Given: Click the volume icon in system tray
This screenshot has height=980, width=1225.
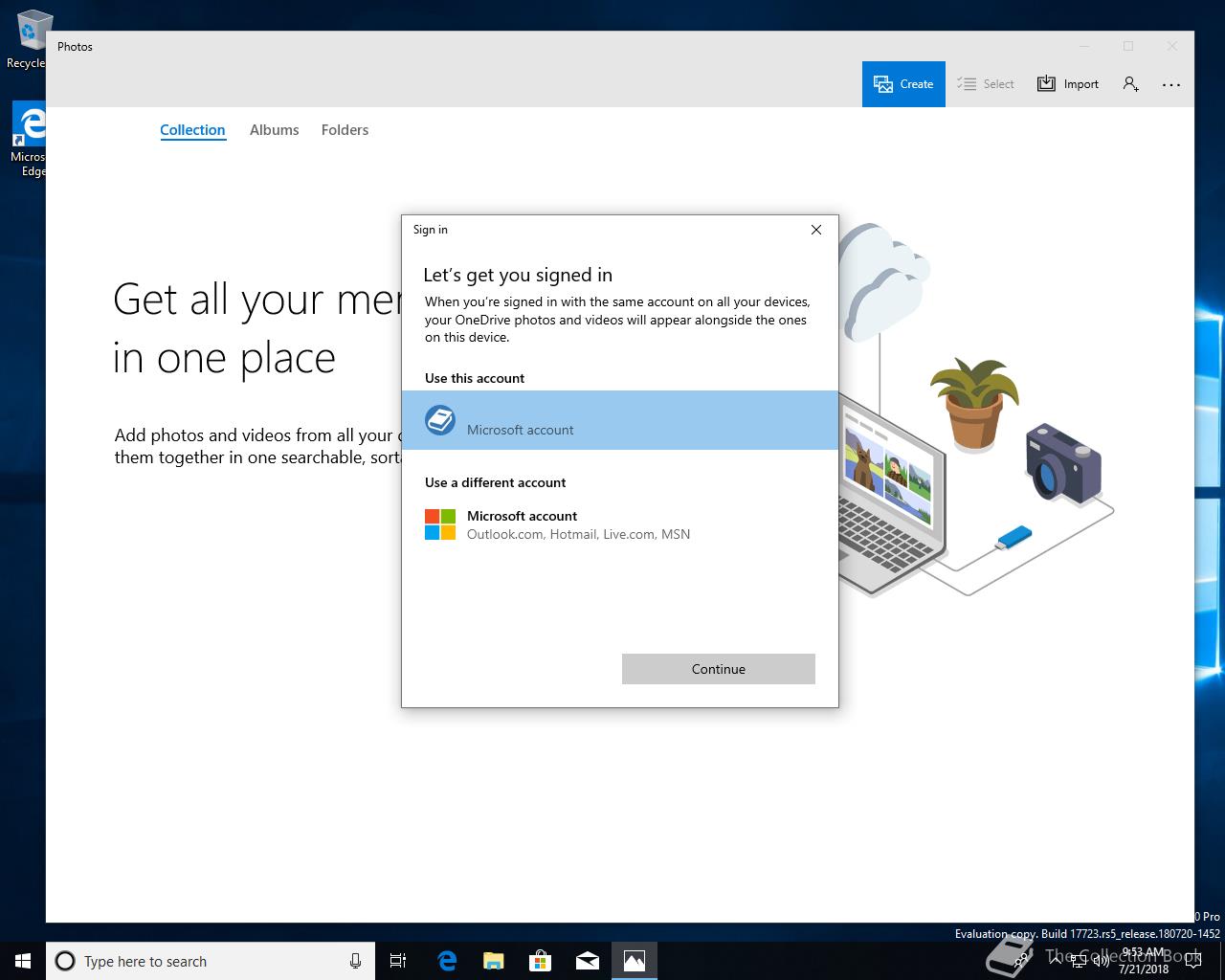Looking at the screenshot, I should (1101, 961).
